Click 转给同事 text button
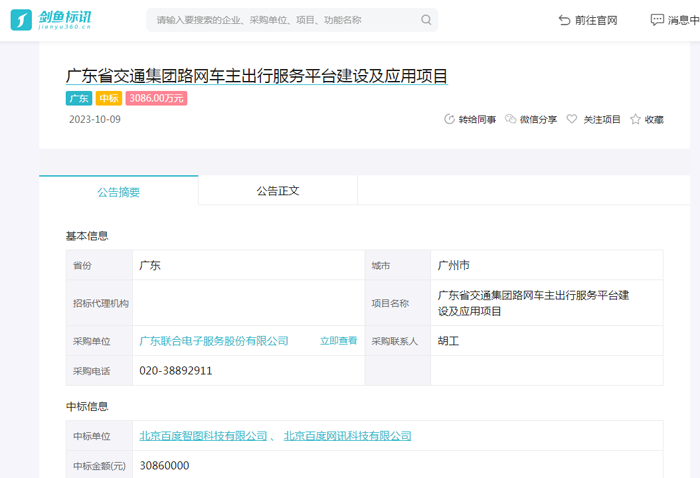Screen dimensions: 700x478 point(477,120)
